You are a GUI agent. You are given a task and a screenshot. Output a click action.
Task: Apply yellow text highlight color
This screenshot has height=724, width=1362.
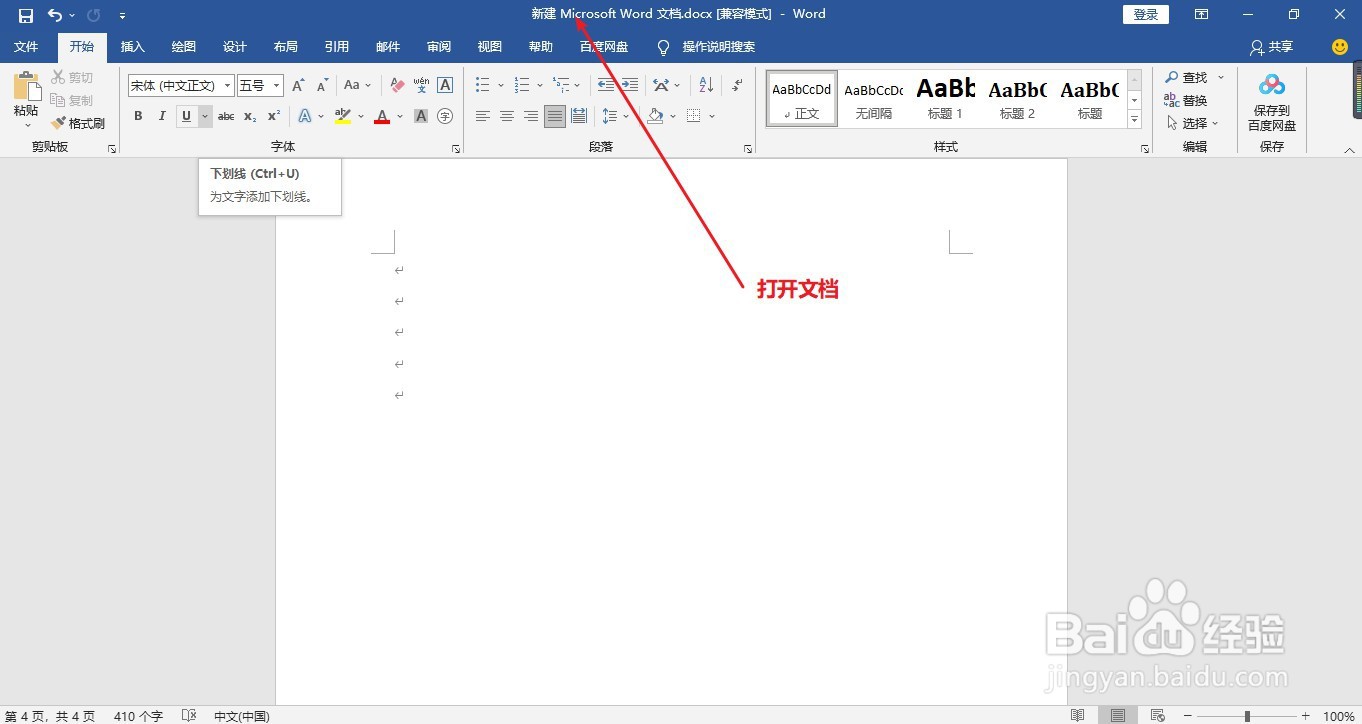pos(343,116)
